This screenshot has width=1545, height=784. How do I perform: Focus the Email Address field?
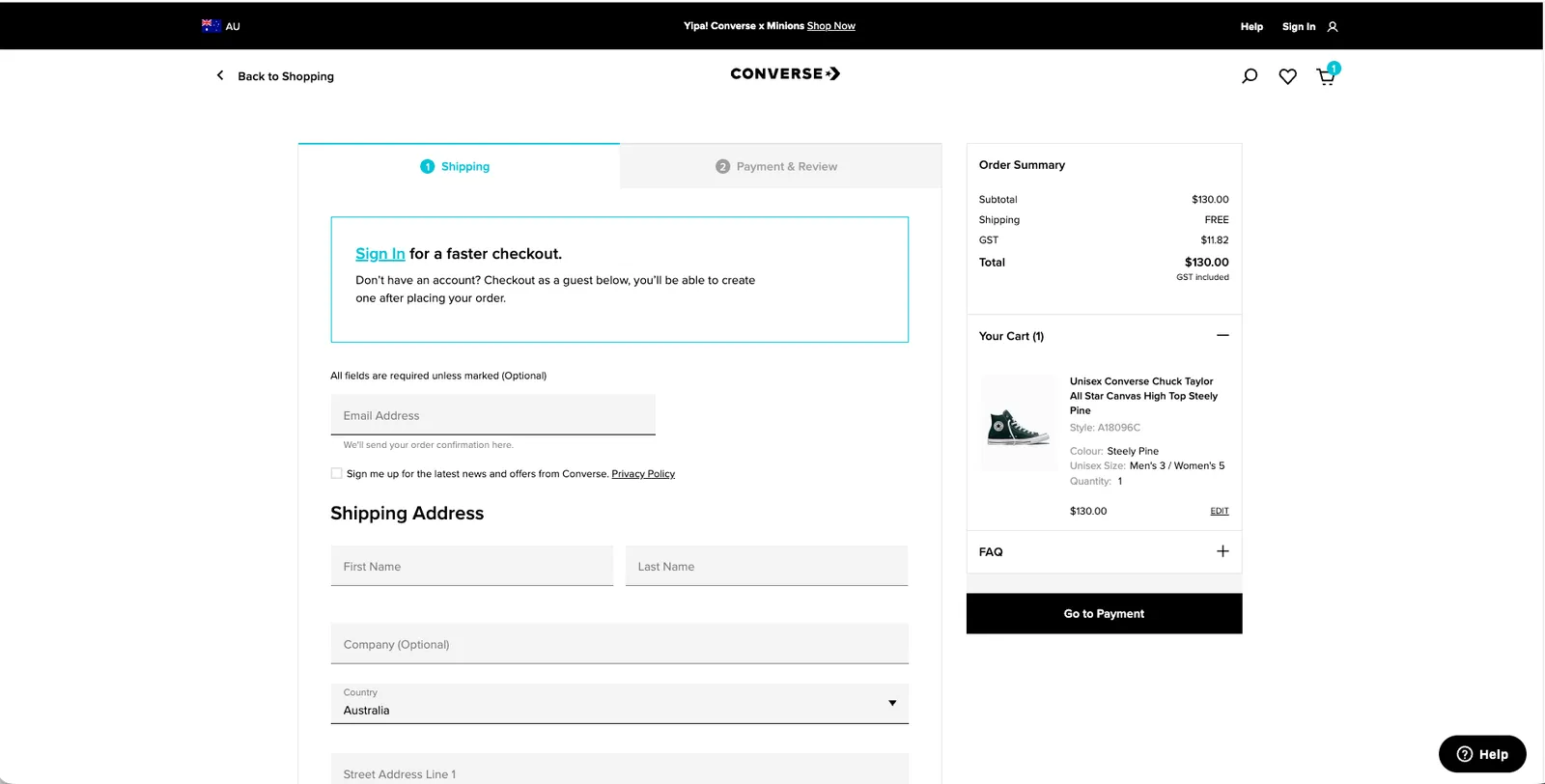click(x=492, y=415)
